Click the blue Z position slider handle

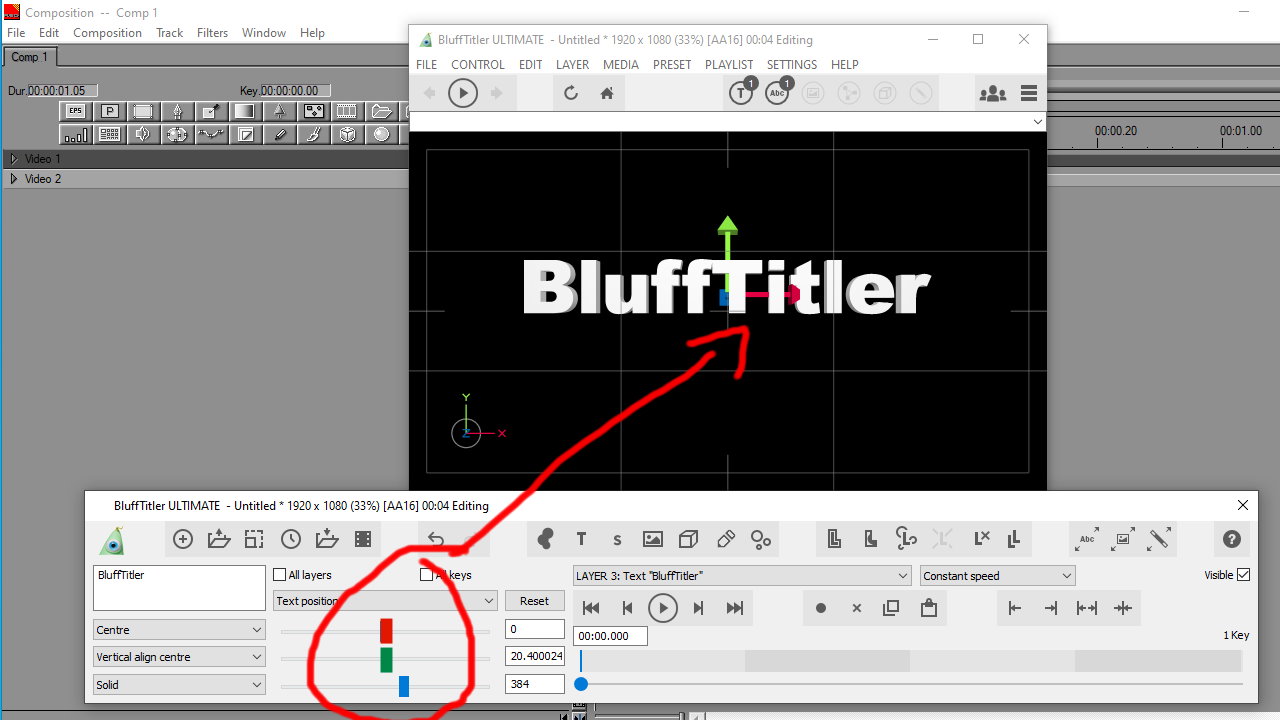click(404, 686)
